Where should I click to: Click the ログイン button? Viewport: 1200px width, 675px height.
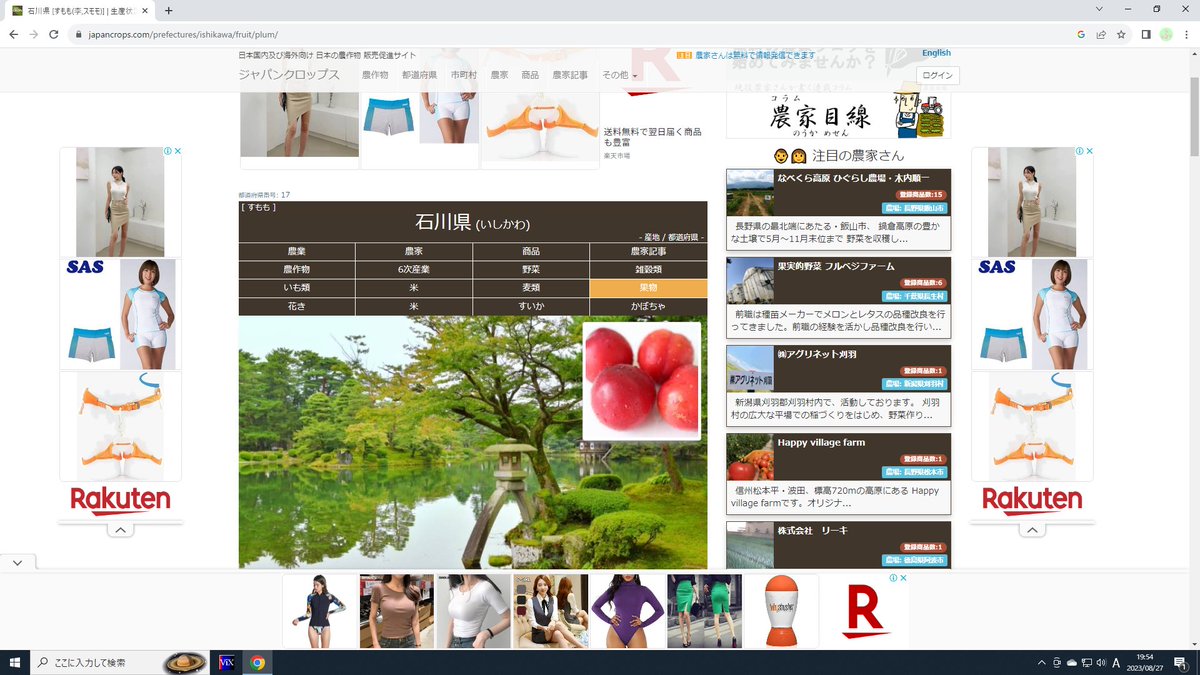point(938,75)
